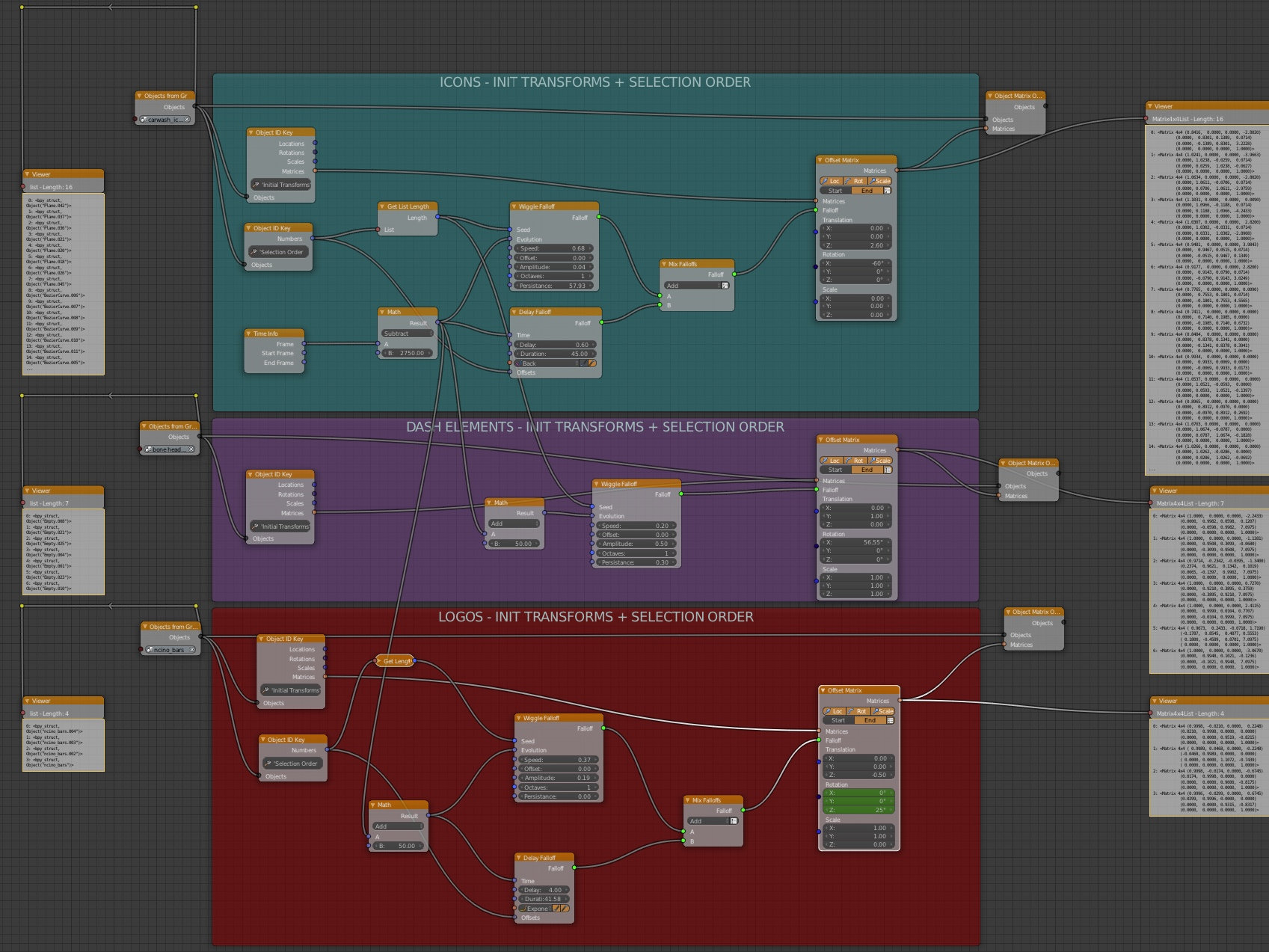The height and width of the screenshot is (952, 1269).
Task: Click the pencil icon on the Expone row of the logos Delay Falloff
Action: tap(565, 909)
